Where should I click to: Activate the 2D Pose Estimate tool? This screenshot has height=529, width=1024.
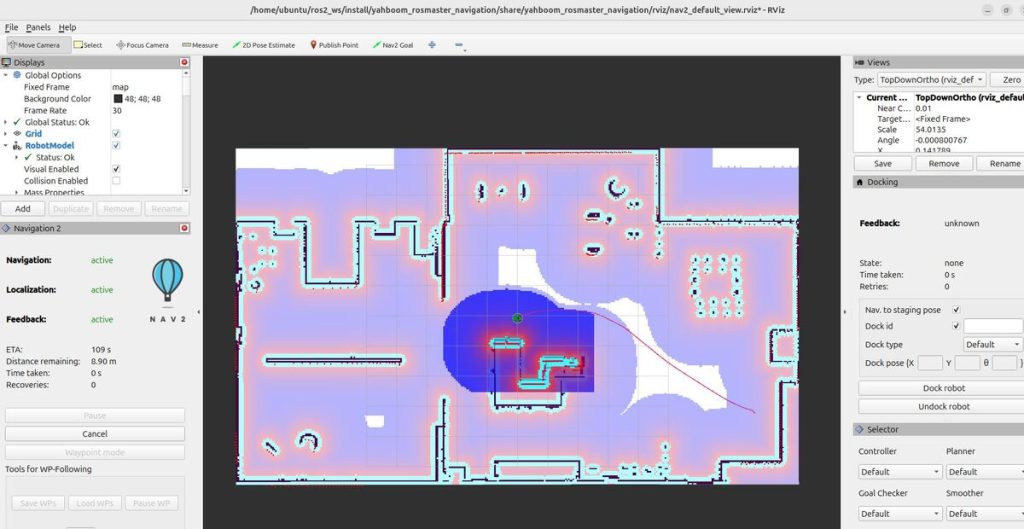point(263,45)
